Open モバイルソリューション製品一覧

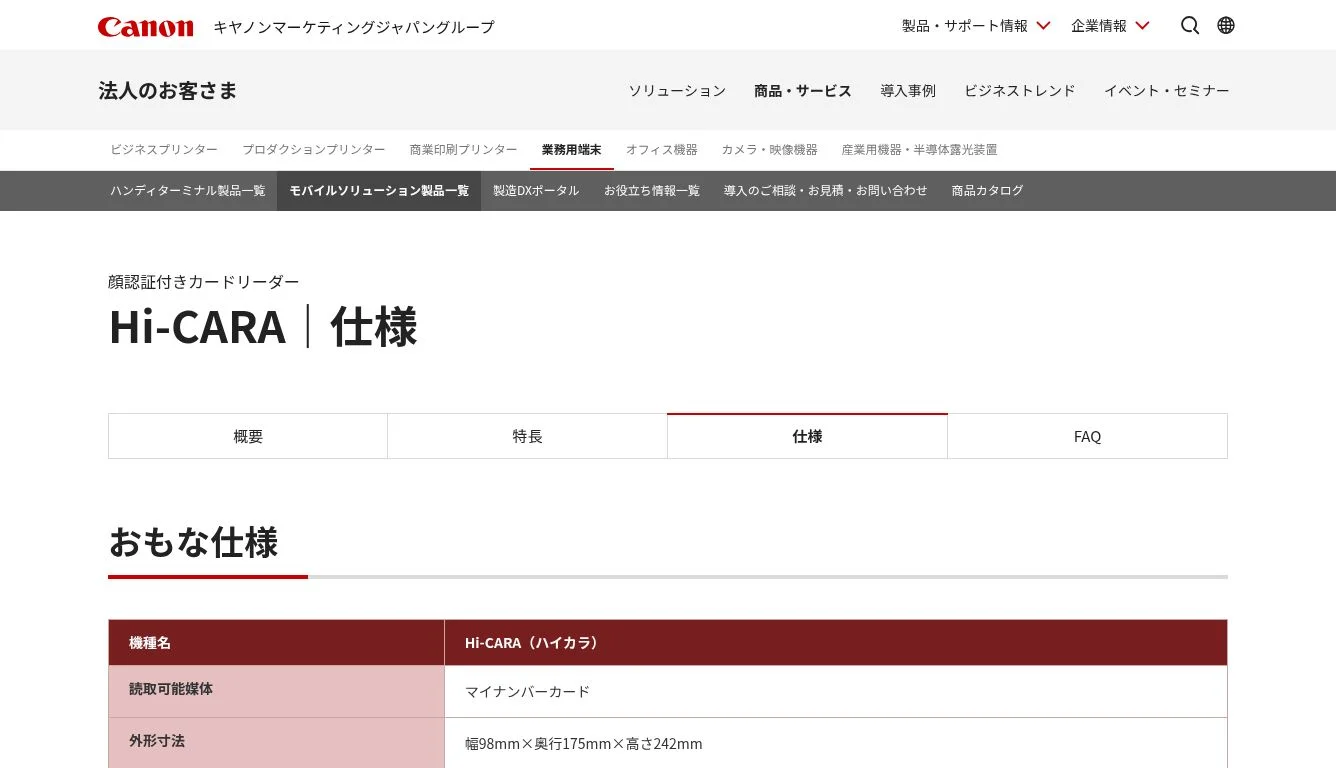click(x=379, y=190)
